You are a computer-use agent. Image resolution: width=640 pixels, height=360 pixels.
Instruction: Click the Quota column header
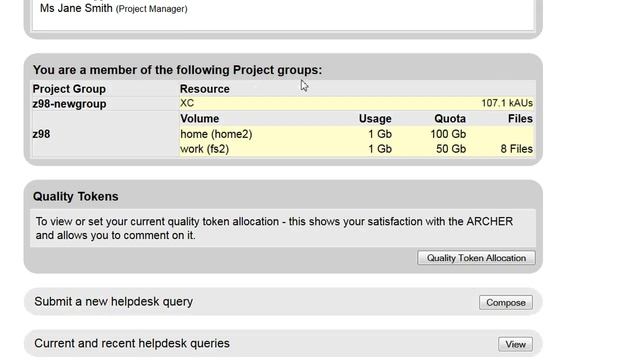pos(450,119)
